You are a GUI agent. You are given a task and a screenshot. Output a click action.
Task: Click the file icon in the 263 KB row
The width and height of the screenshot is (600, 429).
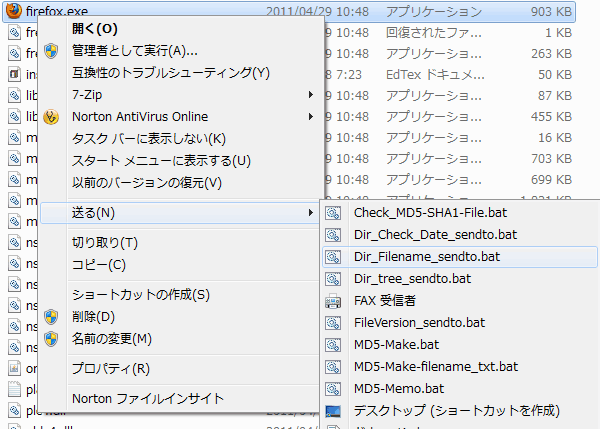click(14, 54)
